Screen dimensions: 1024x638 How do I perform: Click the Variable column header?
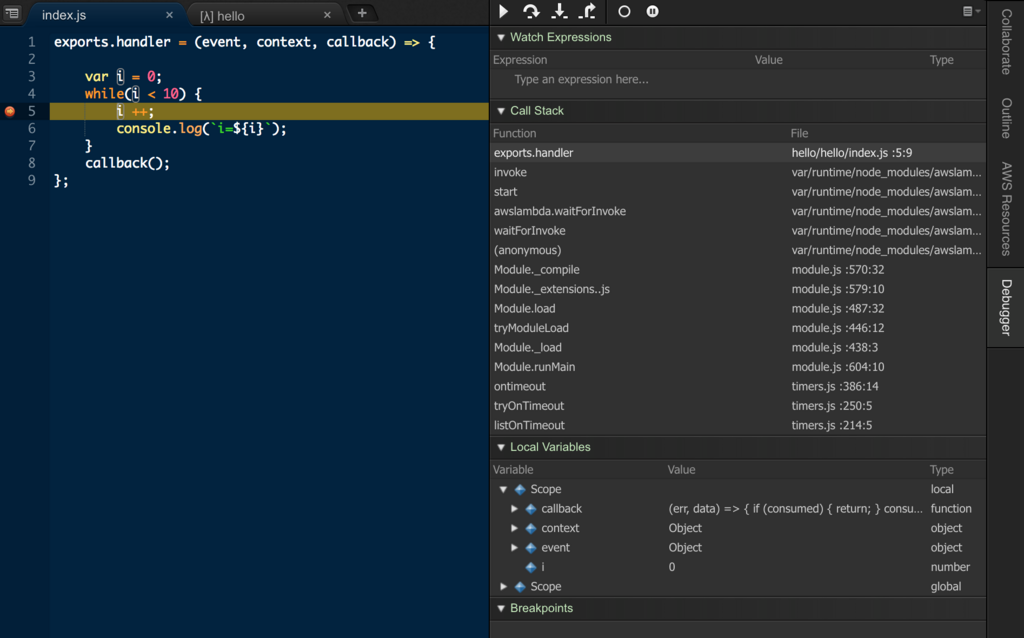tap(513, 470)
